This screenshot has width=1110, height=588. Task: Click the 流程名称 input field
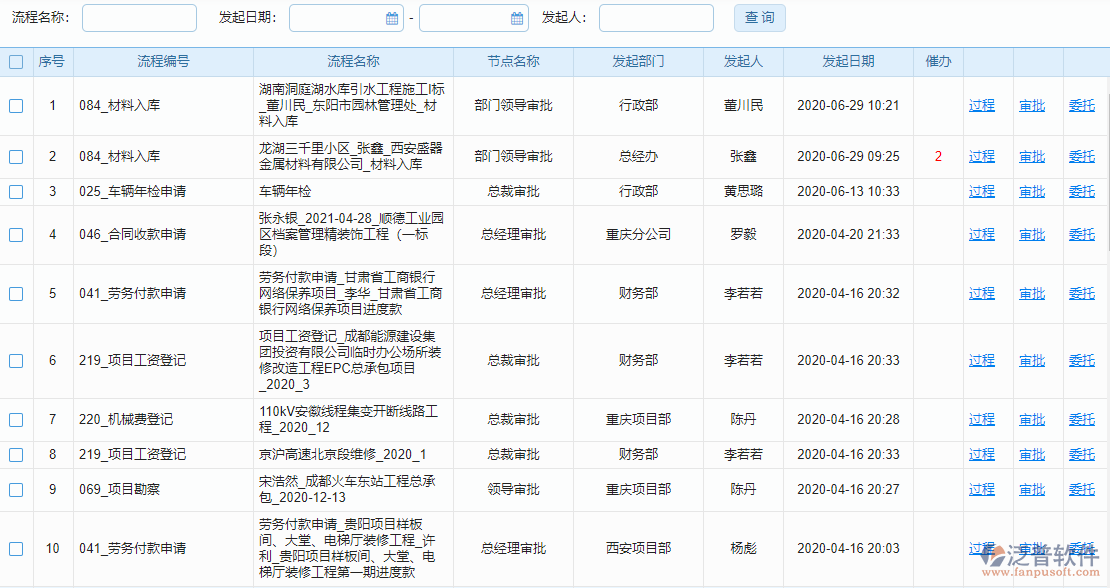click(138, 18)
